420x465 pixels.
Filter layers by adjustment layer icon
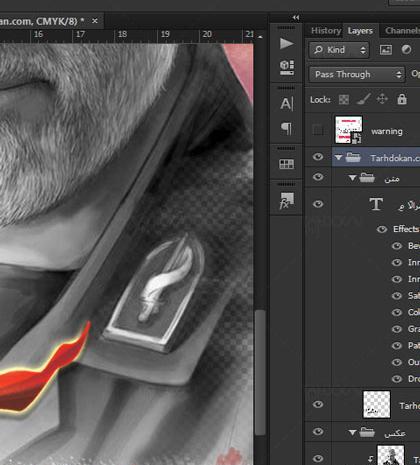406,50
